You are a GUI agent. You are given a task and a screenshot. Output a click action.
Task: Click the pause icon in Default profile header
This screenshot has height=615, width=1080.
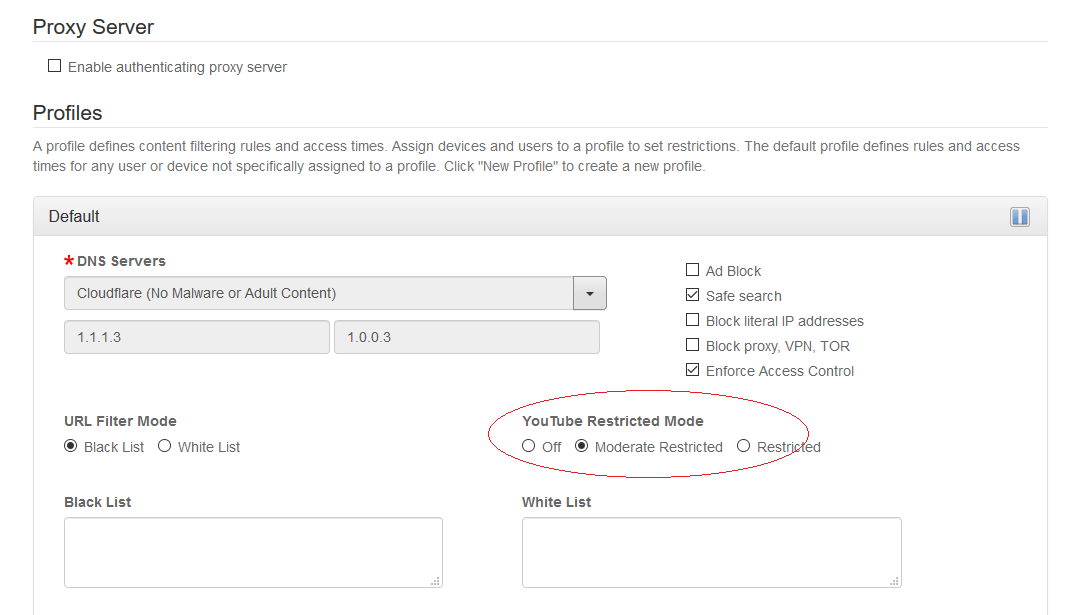1019,217
